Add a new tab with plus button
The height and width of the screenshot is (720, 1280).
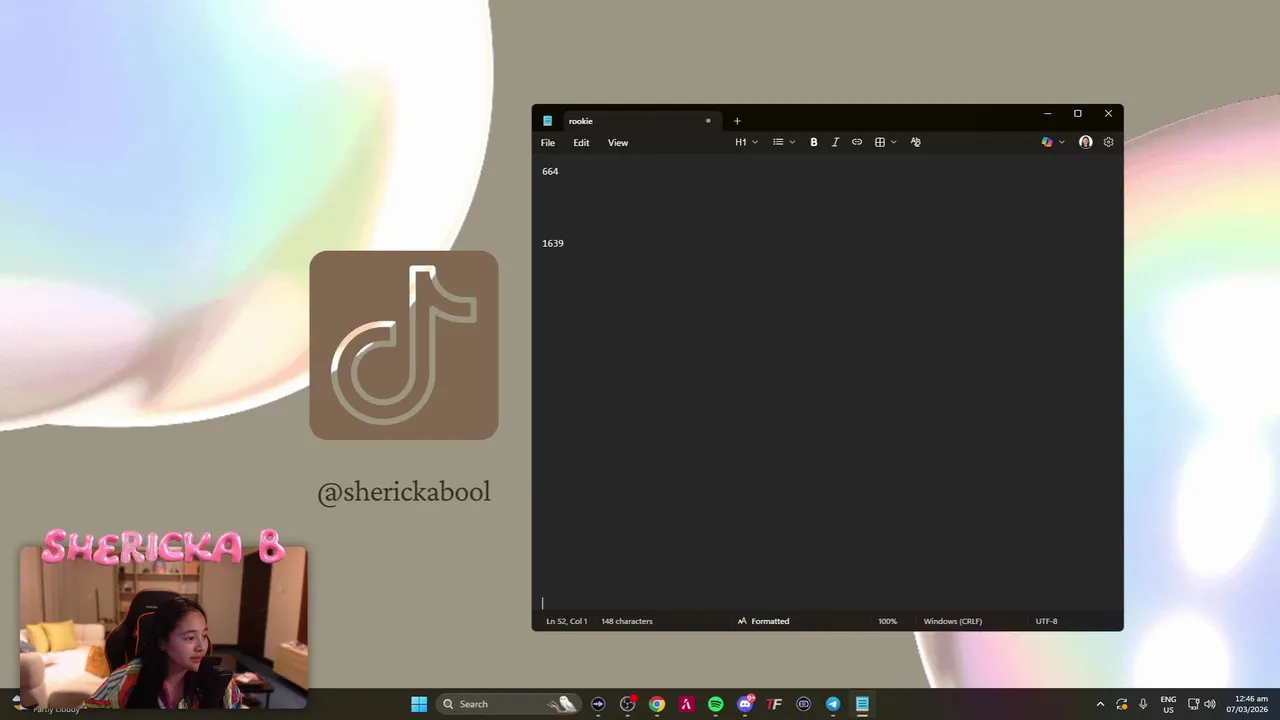click(x=737, y=121)
